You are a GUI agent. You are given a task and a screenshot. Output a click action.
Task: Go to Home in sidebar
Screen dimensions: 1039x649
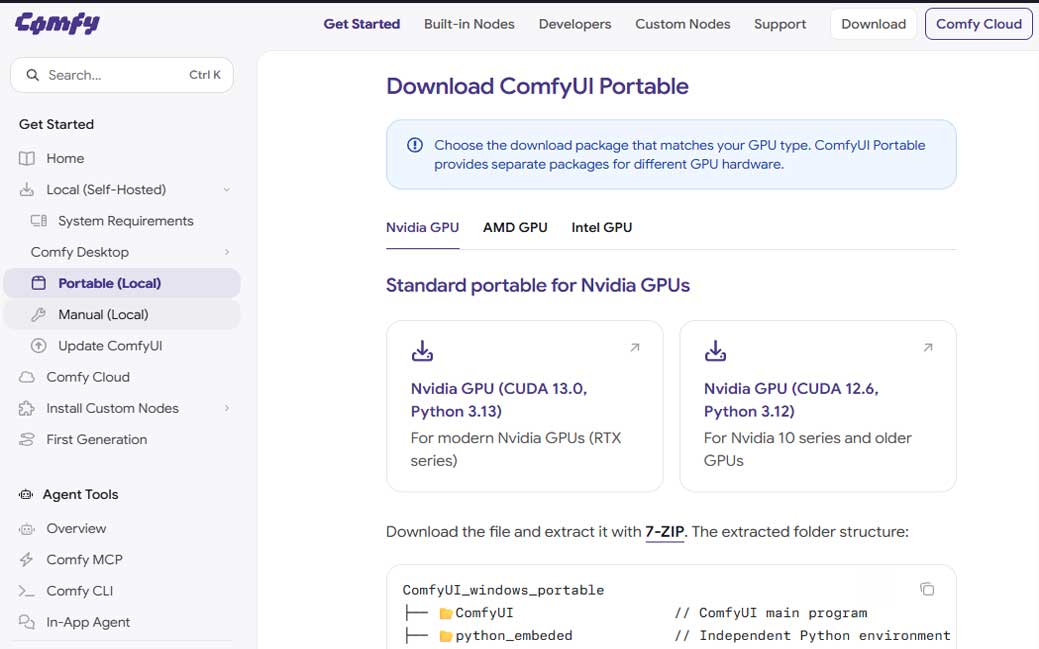[65, 158]
